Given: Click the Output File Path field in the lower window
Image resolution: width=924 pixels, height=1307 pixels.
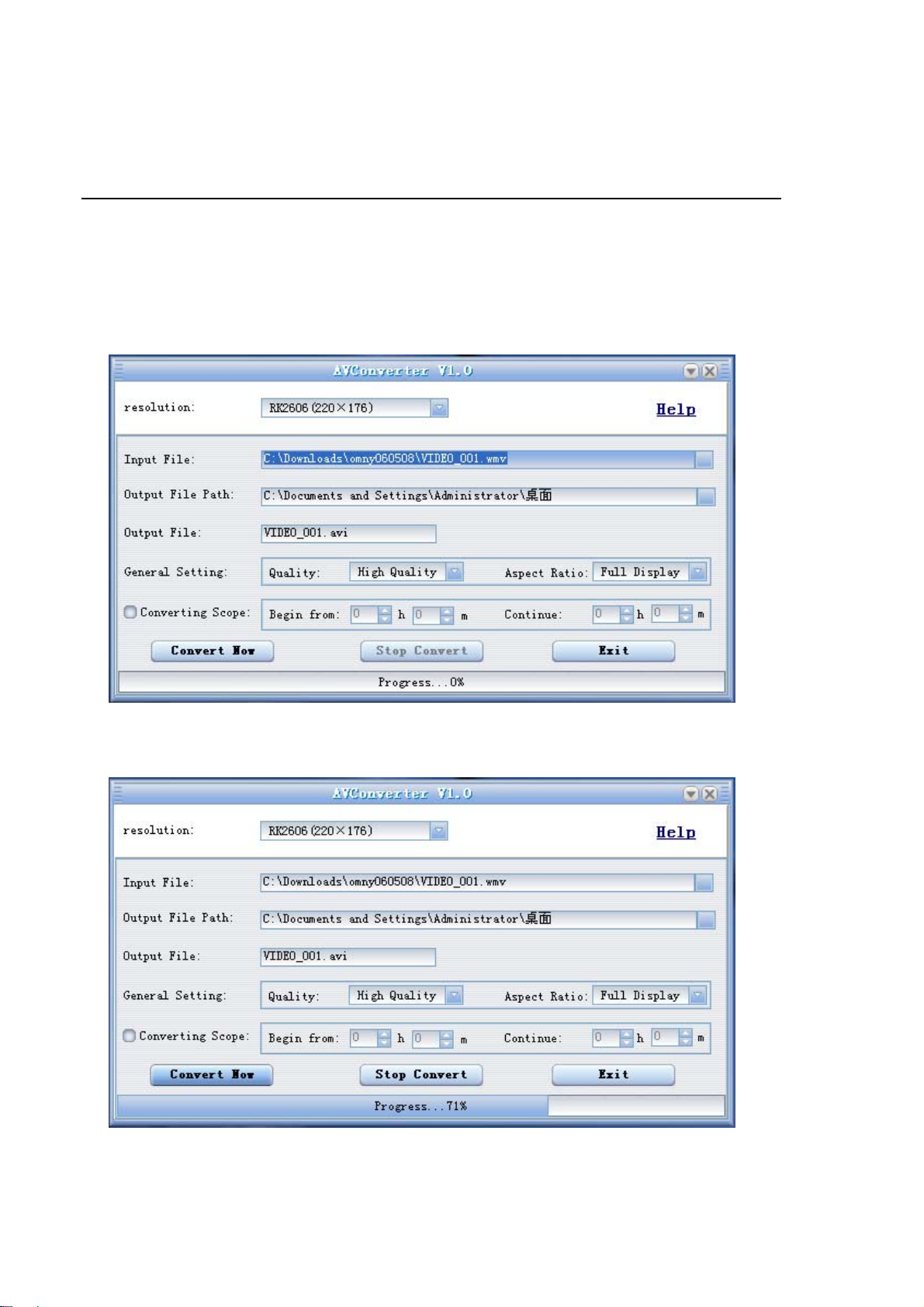Looking at the screenshot, I should 478,919.
